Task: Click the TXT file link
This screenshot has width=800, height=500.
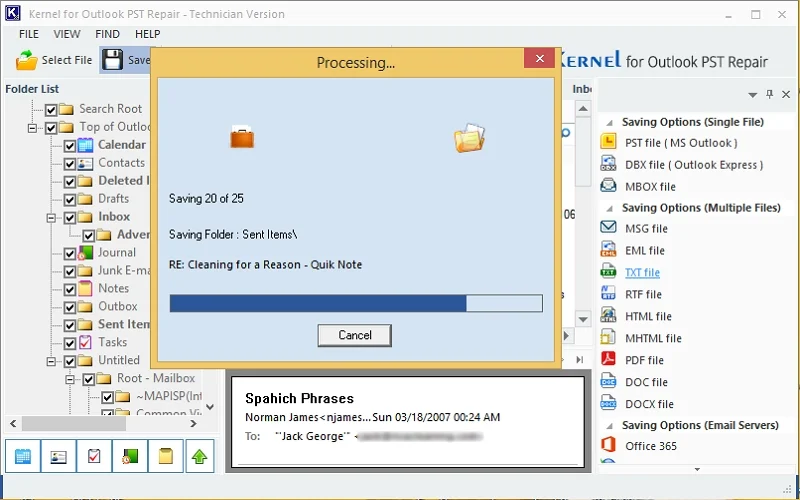Action: [642, 272]
